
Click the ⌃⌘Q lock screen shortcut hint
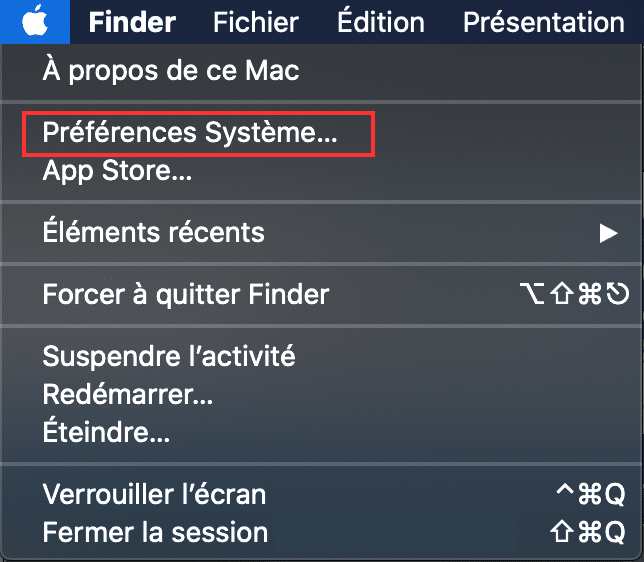coord(590,493)
